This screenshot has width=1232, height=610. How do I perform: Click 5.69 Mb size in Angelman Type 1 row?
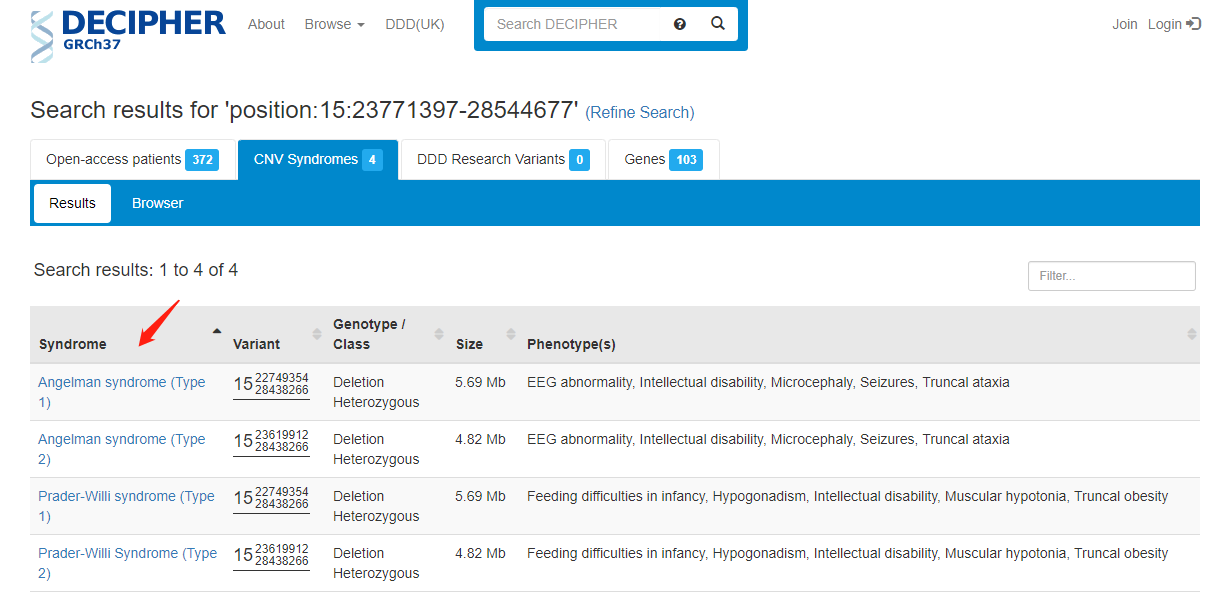point(480,382)
